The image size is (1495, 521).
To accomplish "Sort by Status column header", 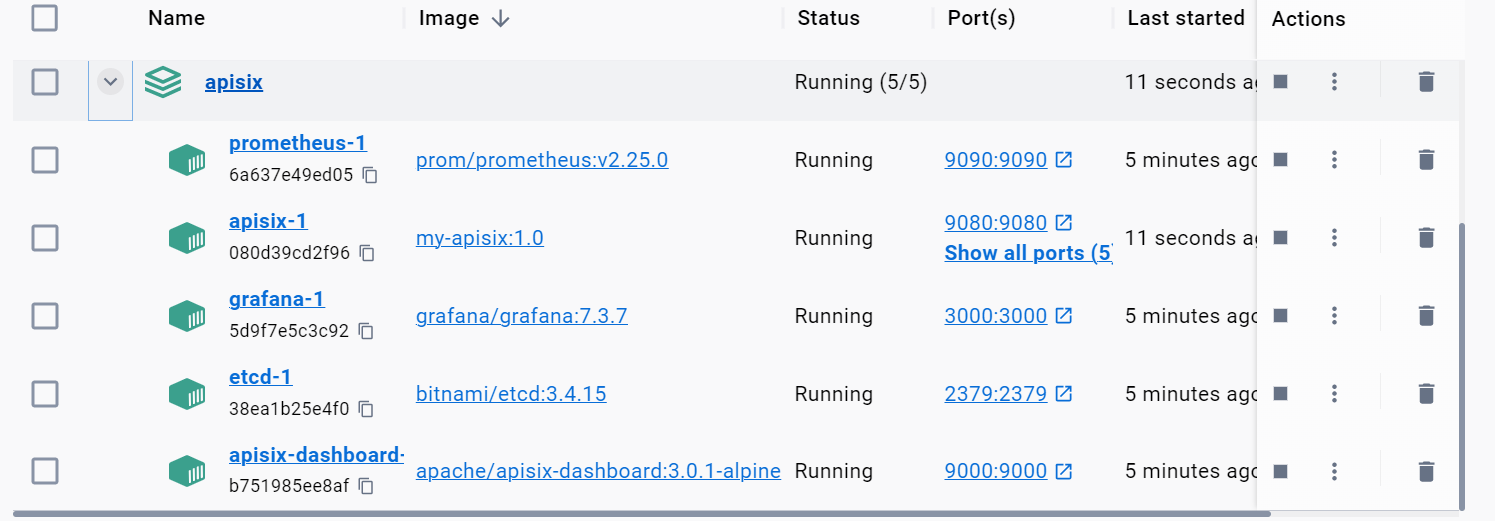I will coord(828,18).
